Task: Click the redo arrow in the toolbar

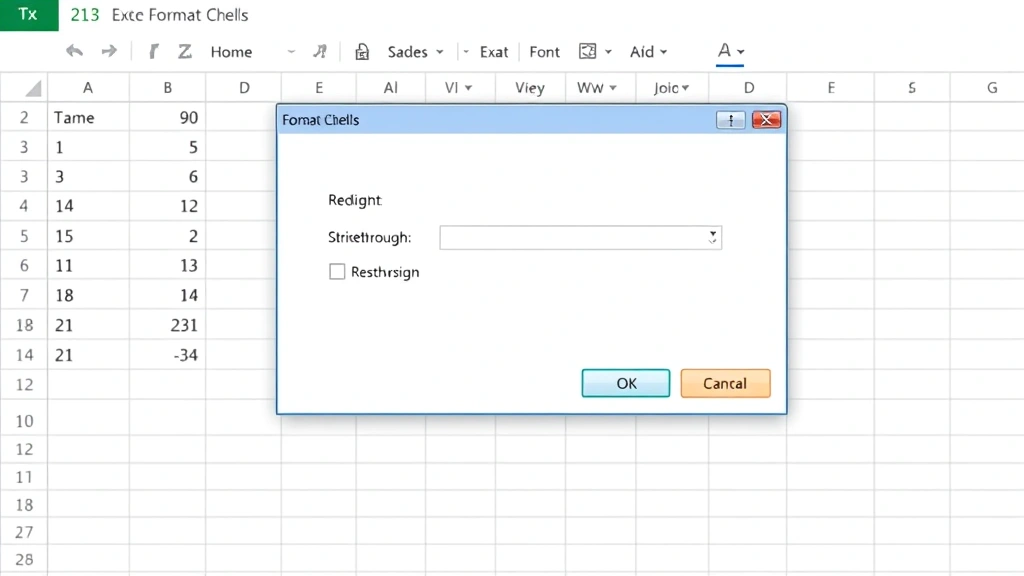Action: point(110,51)
